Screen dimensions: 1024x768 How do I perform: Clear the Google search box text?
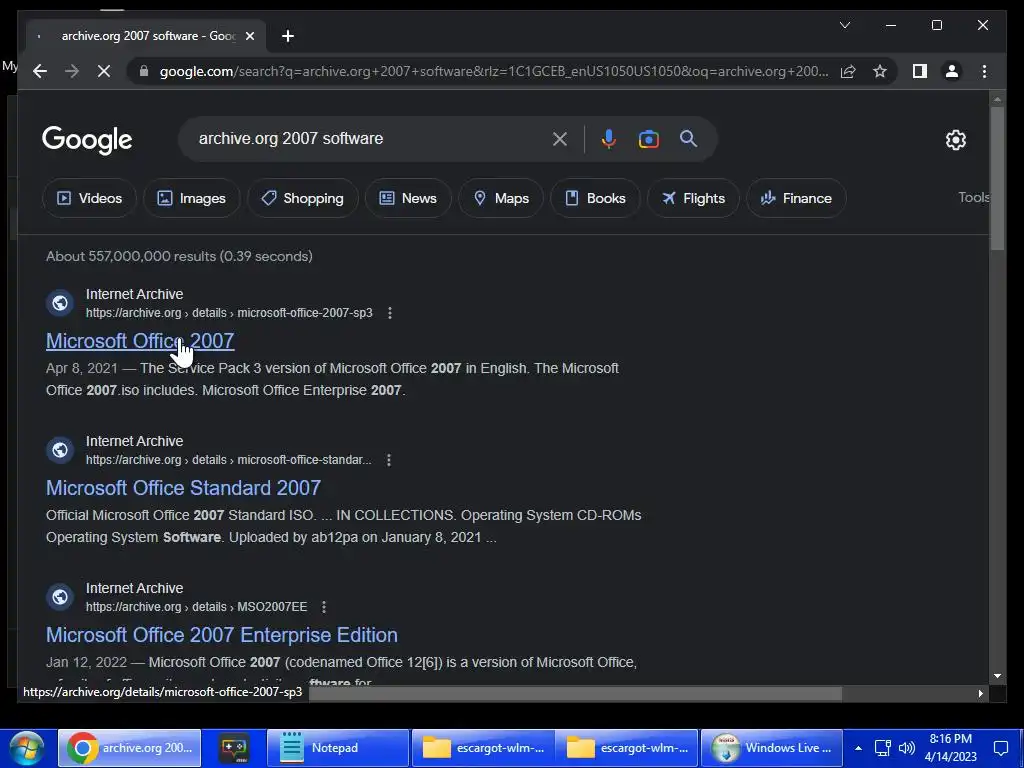[x=560, y=139]
